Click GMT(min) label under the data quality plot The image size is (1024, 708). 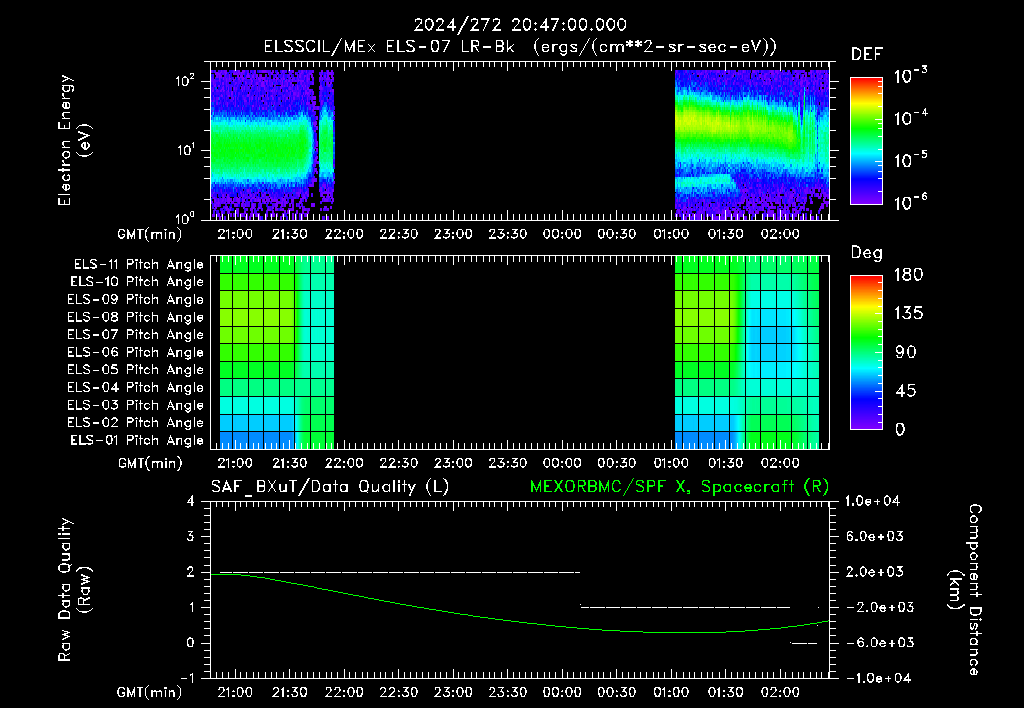pos(150,692)
